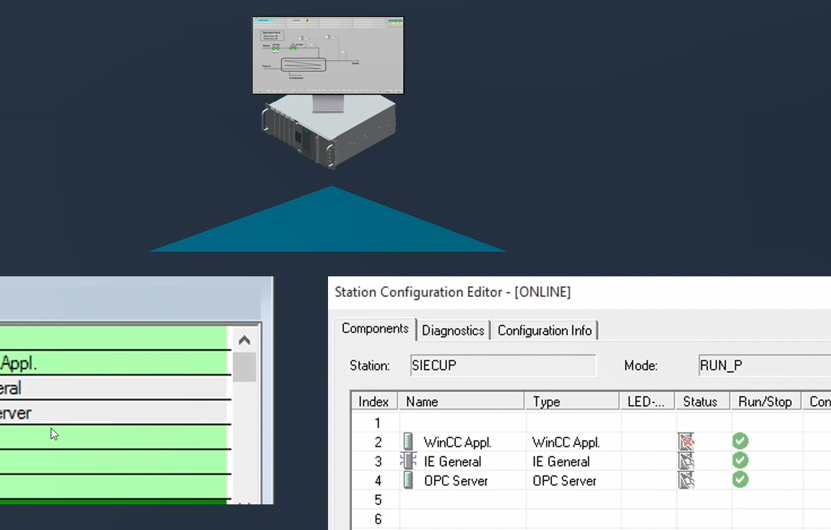The width and height of the screenshot is (831, 530).
Task: Click the WinCC Appl. component icon in row 2
Action: coord(408,441)
